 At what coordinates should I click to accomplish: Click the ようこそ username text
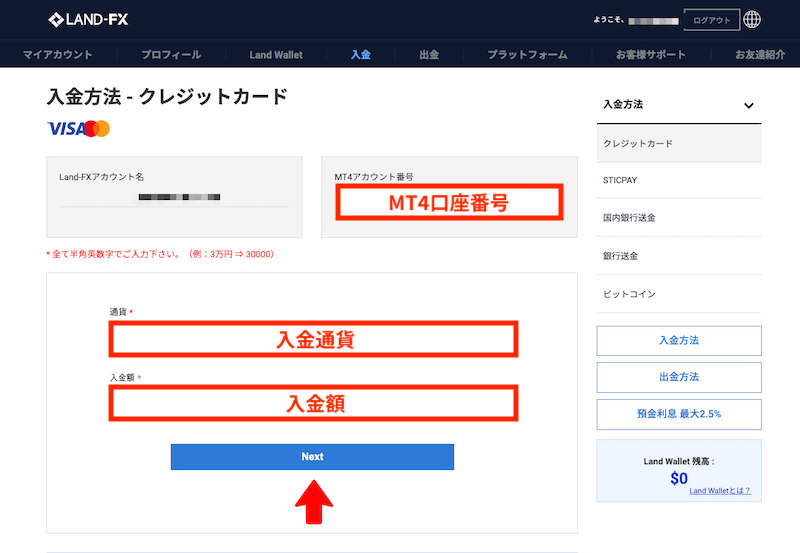[636, 20]
